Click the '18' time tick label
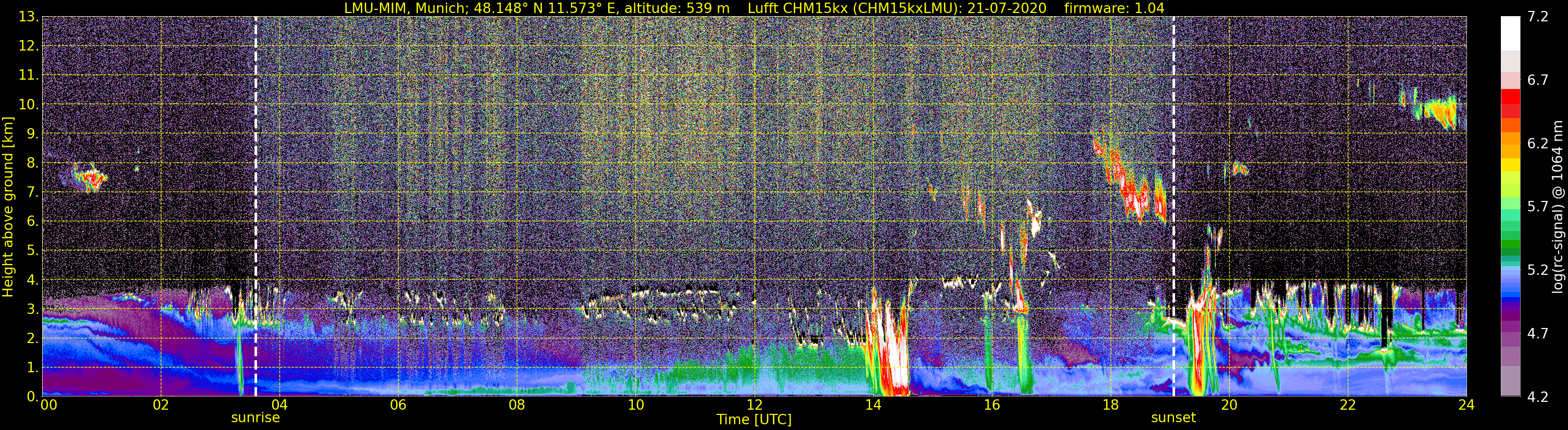The height and width of the screenshot is (430, 1568). coord(1110,405)
